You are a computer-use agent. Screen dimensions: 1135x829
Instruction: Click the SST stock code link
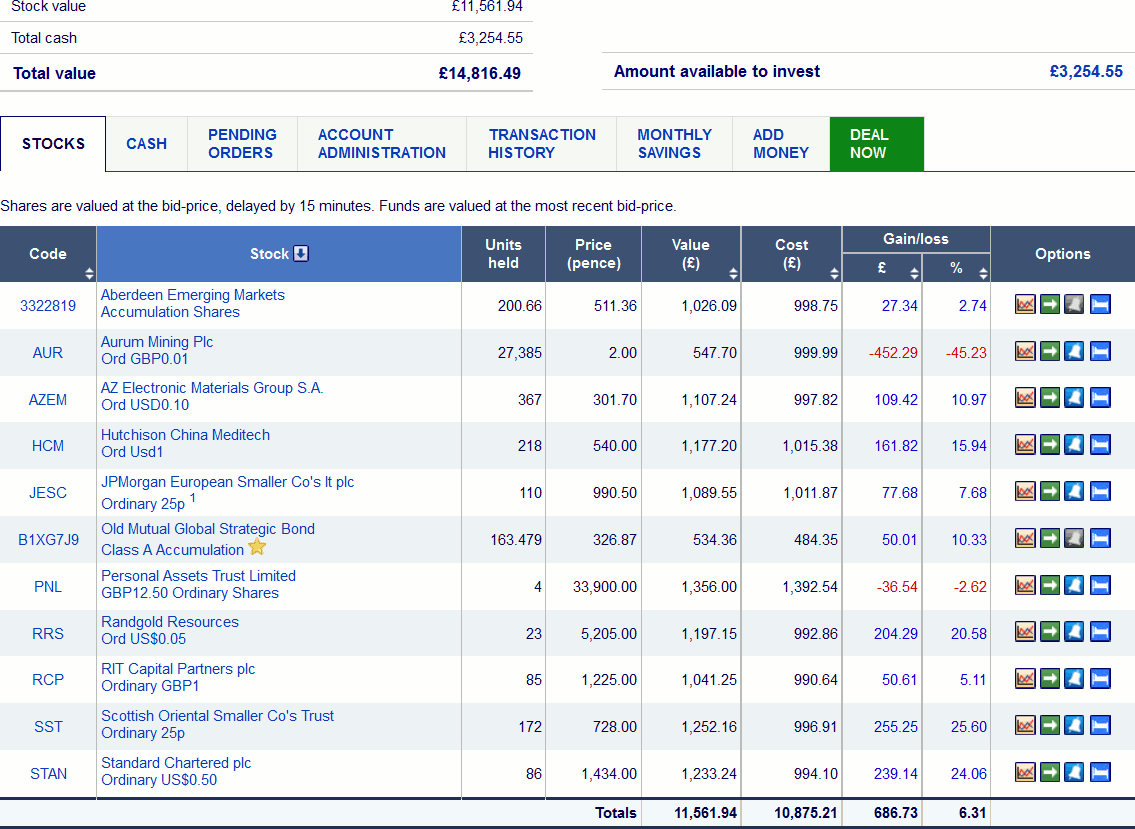pos(48,727)
